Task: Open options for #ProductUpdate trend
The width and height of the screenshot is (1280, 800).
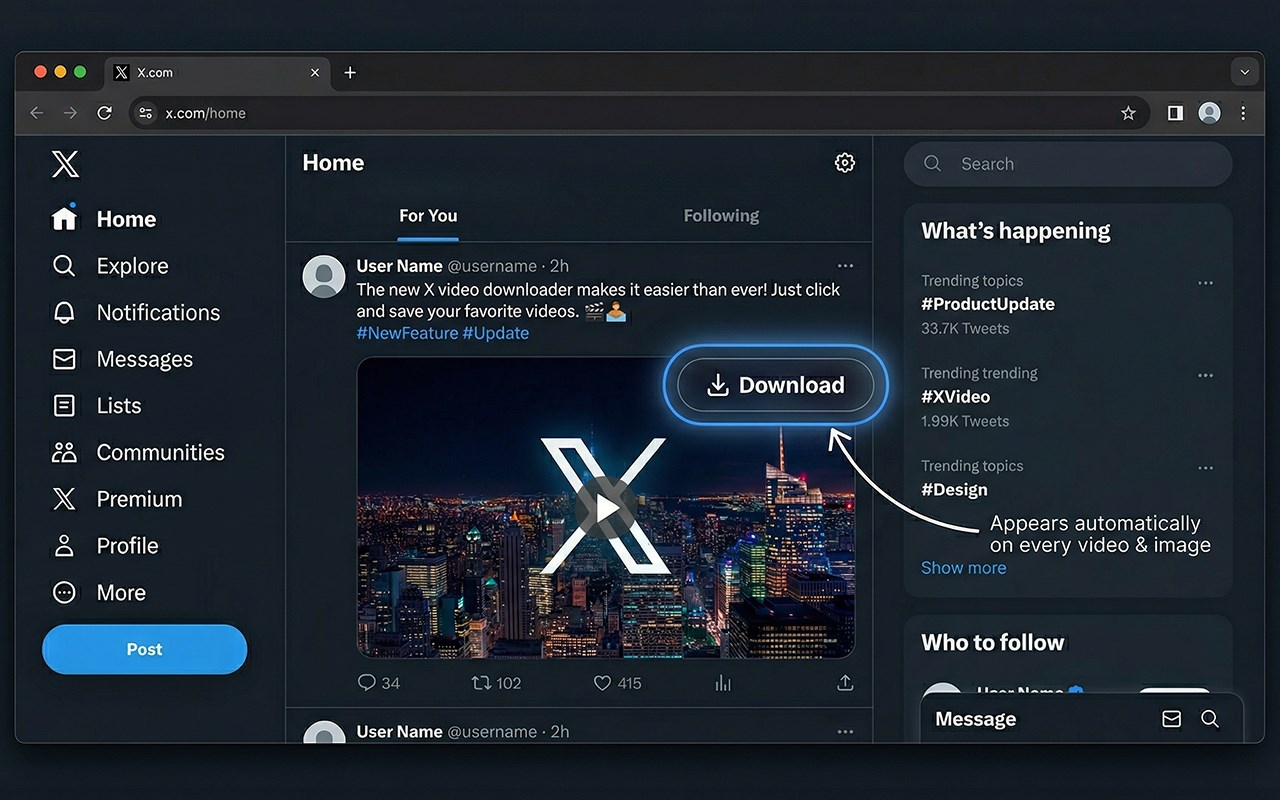Action: coord(1205,283)
